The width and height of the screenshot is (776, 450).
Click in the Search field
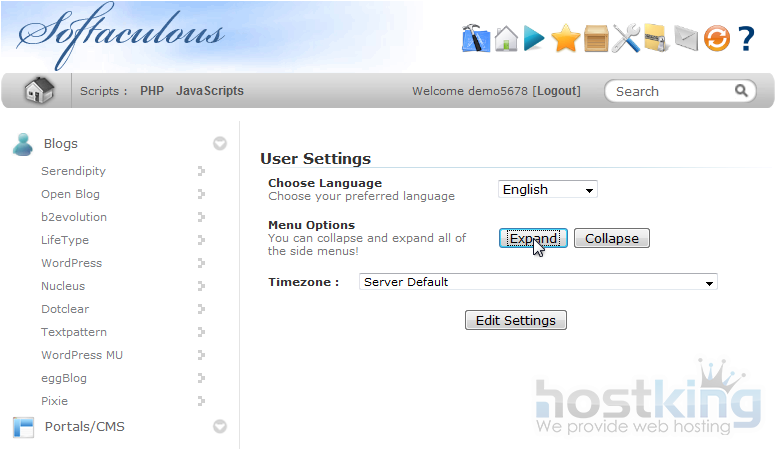click(672, 91)
